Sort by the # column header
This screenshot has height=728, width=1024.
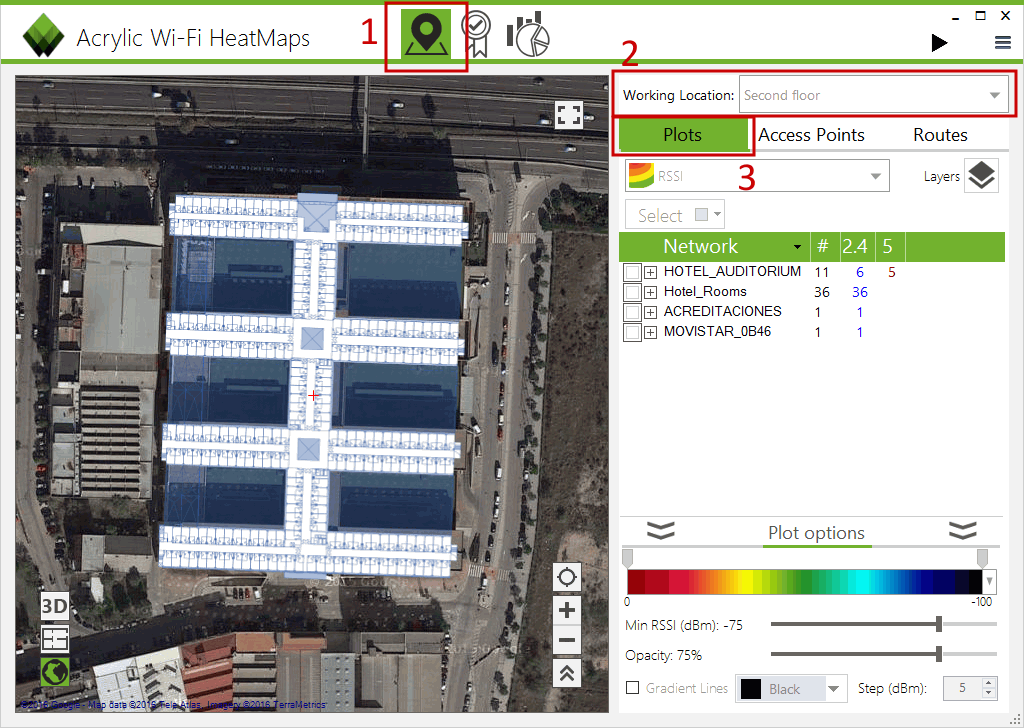click(x=823, y=246)
